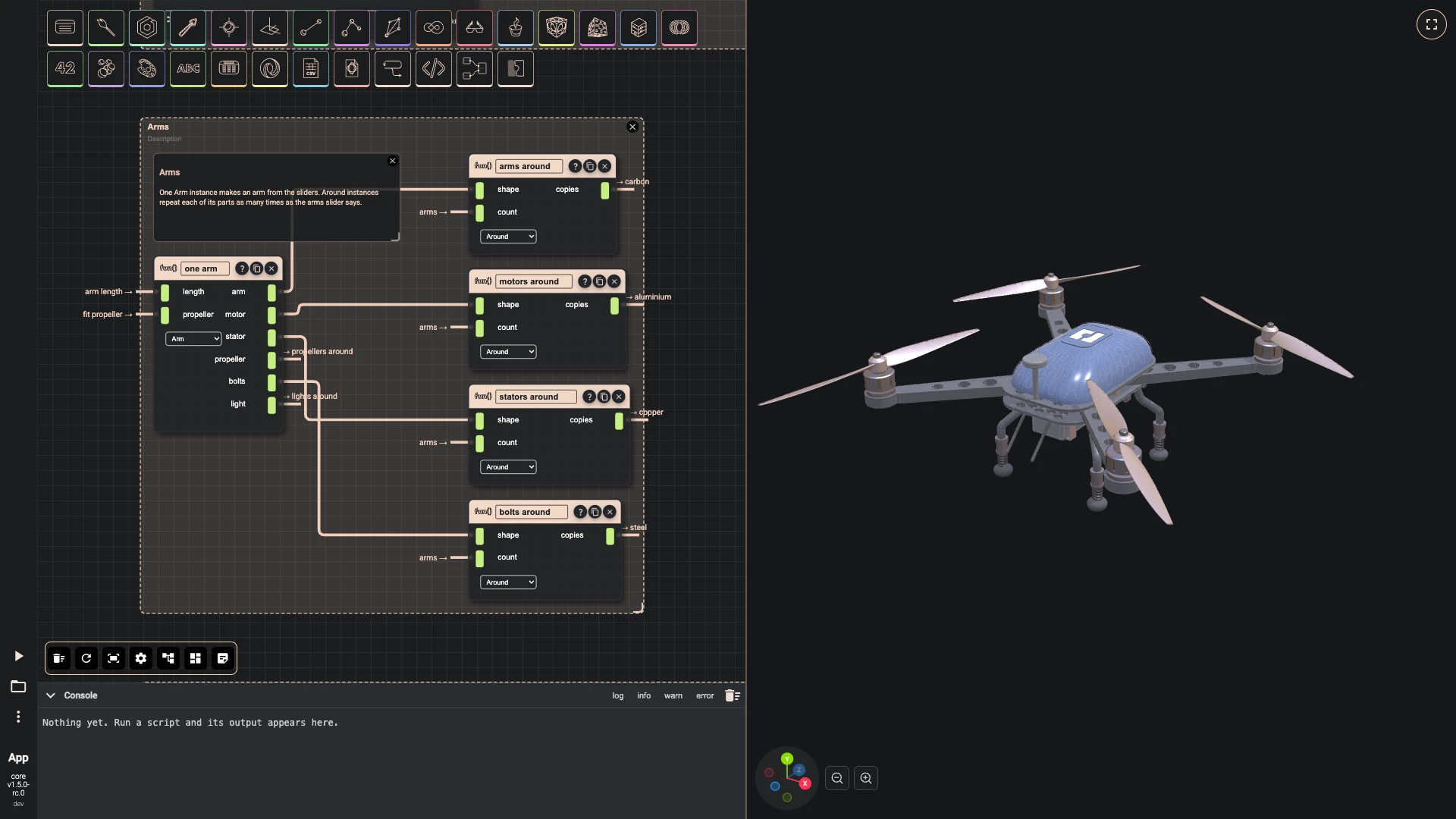
Task: Open the Around dropdown in stators around node
Action: 508,467
